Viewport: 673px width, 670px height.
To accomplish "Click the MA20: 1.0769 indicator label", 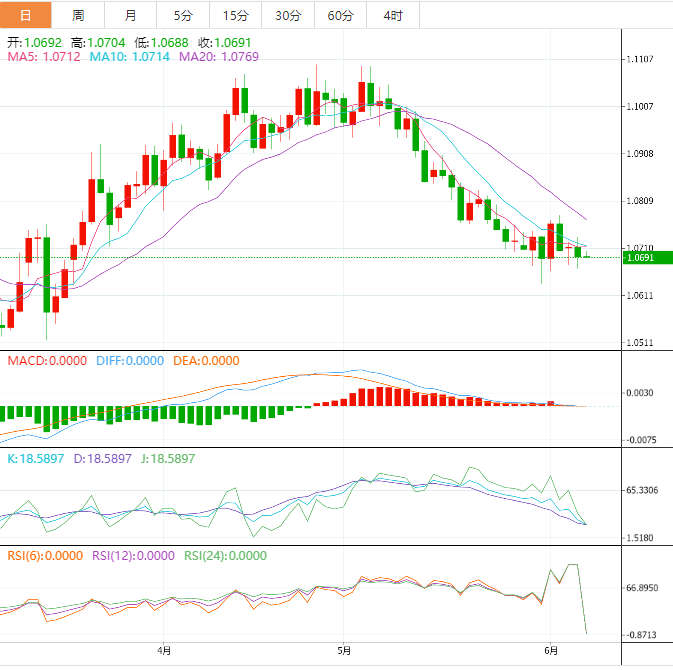I will pyautogui.click(x=218, y=58).
